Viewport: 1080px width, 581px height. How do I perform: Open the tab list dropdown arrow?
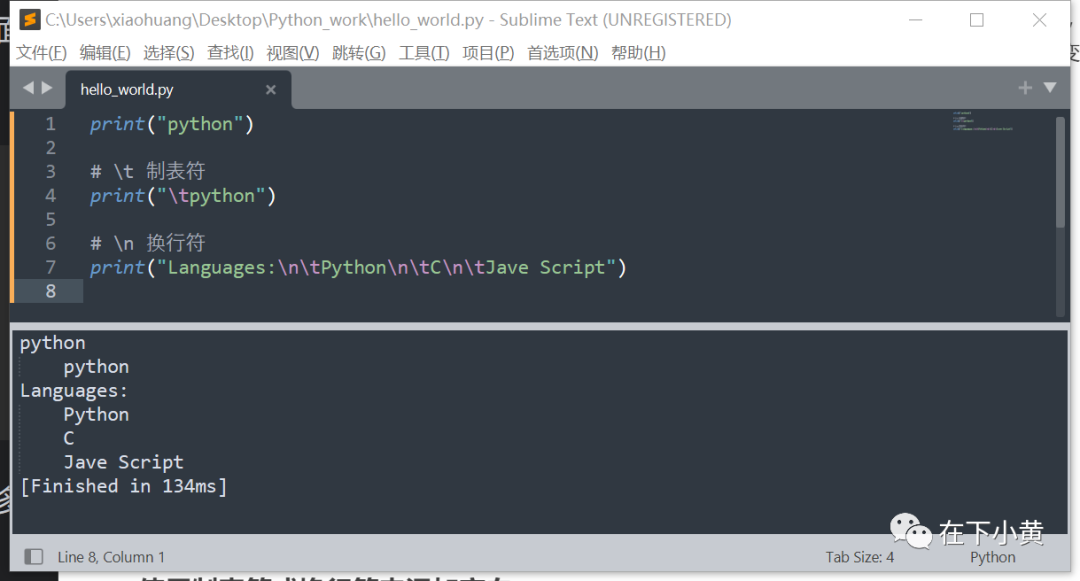click(x=1050, y=87)
